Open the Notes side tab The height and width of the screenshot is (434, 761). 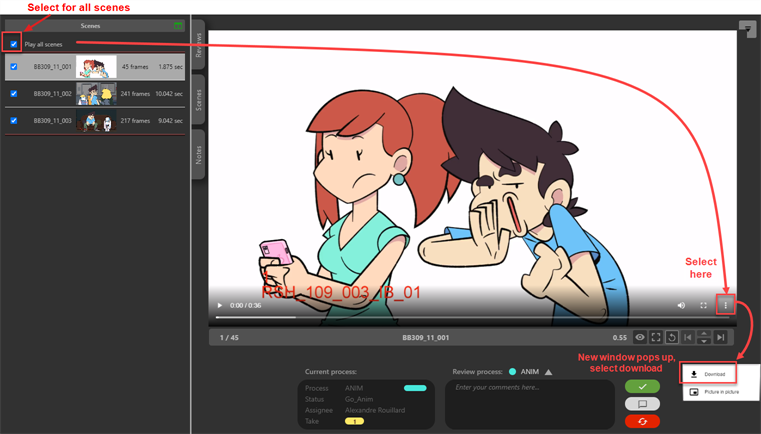199,155
